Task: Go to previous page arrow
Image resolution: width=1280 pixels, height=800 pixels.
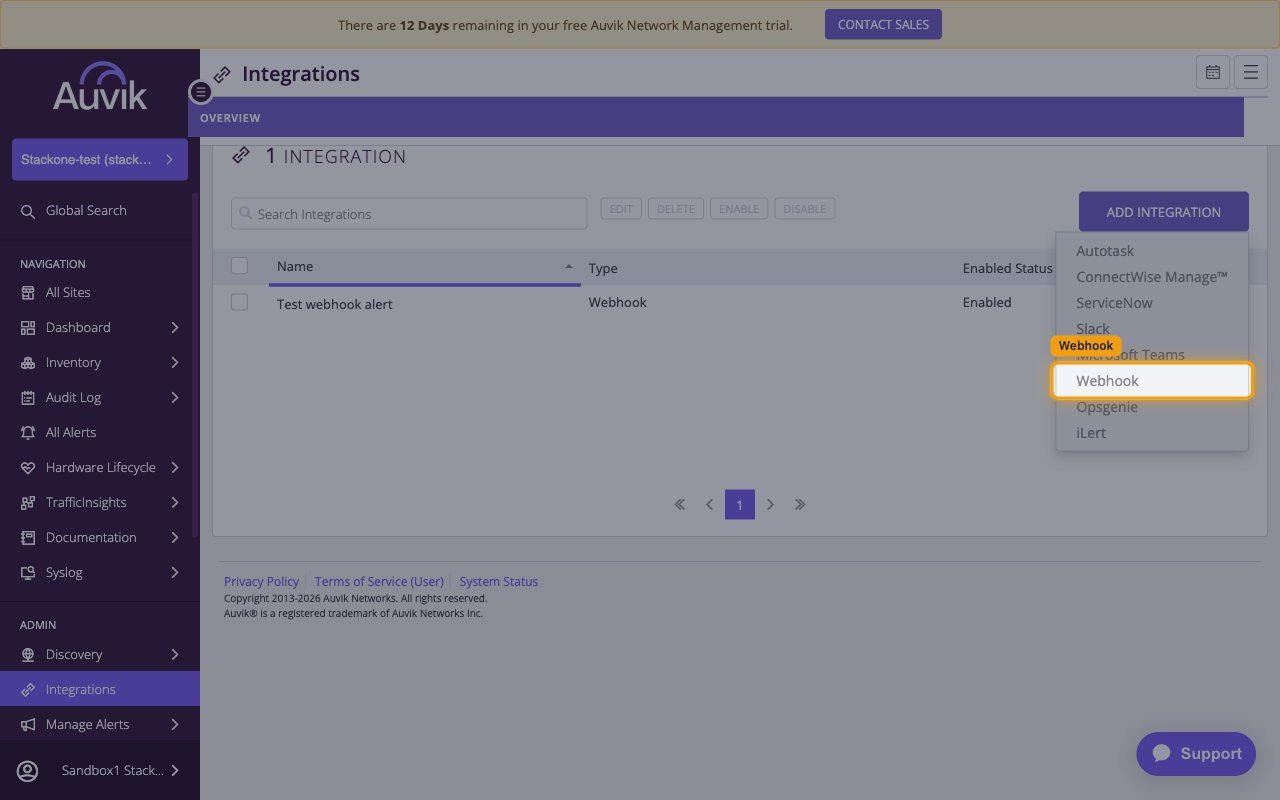Action: [710, 505]
